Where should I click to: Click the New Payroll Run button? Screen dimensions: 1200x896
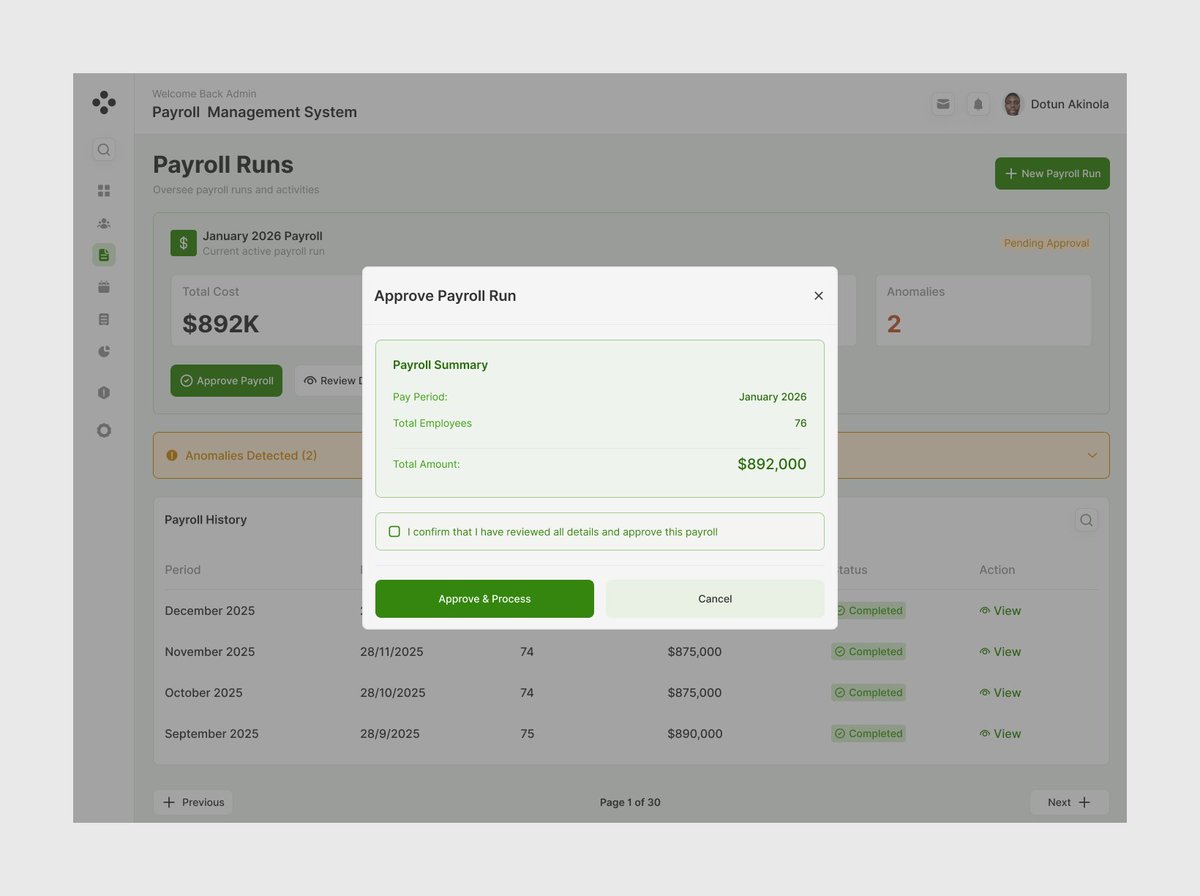[1052, 173]
